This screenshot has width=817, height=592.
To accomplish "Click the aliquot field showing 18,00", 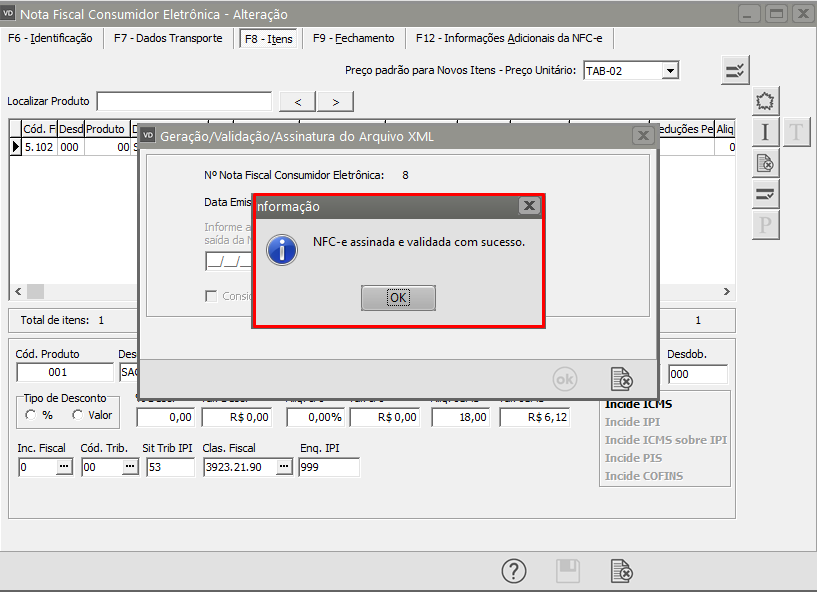I will (x=461, y=417).
